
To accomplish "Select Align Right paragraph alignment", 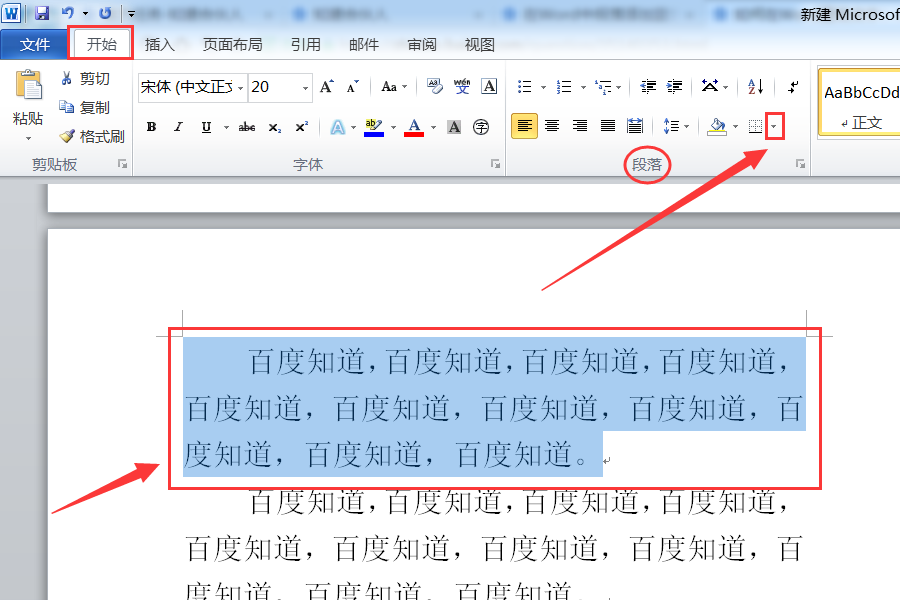I will pyautogui.click(x=580, y=126).
